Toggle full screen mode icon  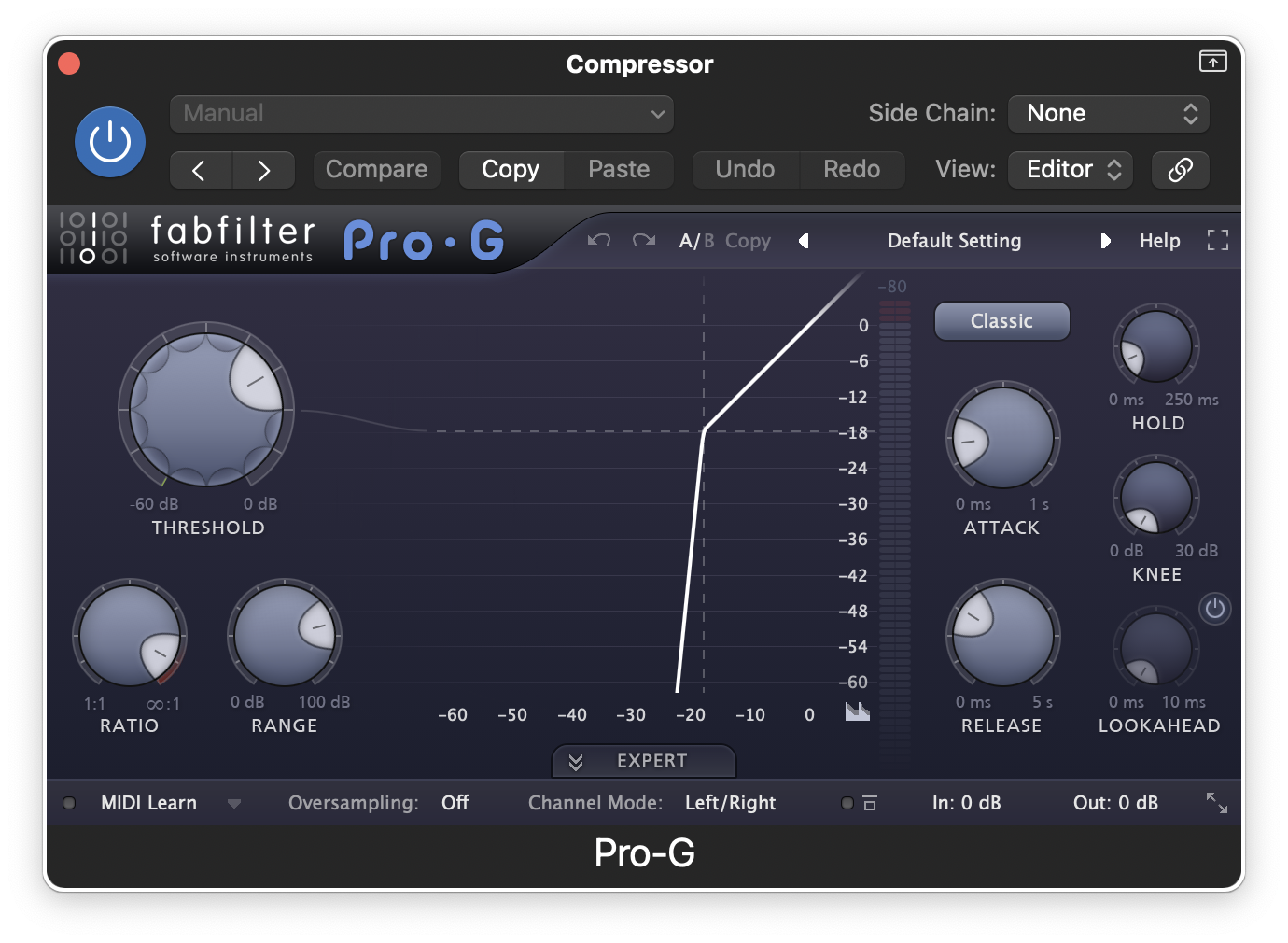[1218, 241]
